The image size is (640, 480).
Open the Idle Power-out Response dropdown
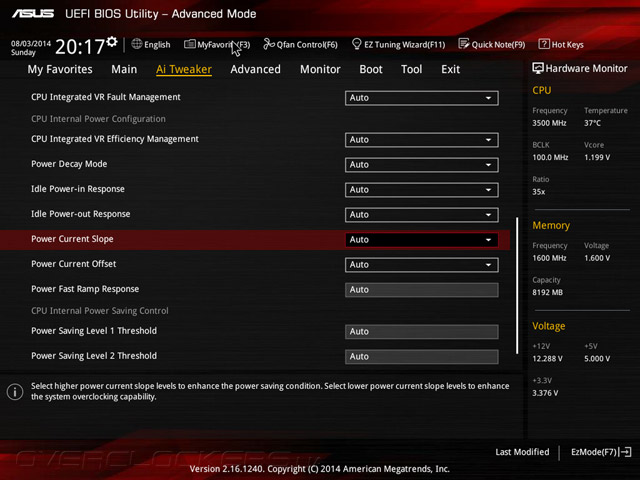[x=422, y=215]
